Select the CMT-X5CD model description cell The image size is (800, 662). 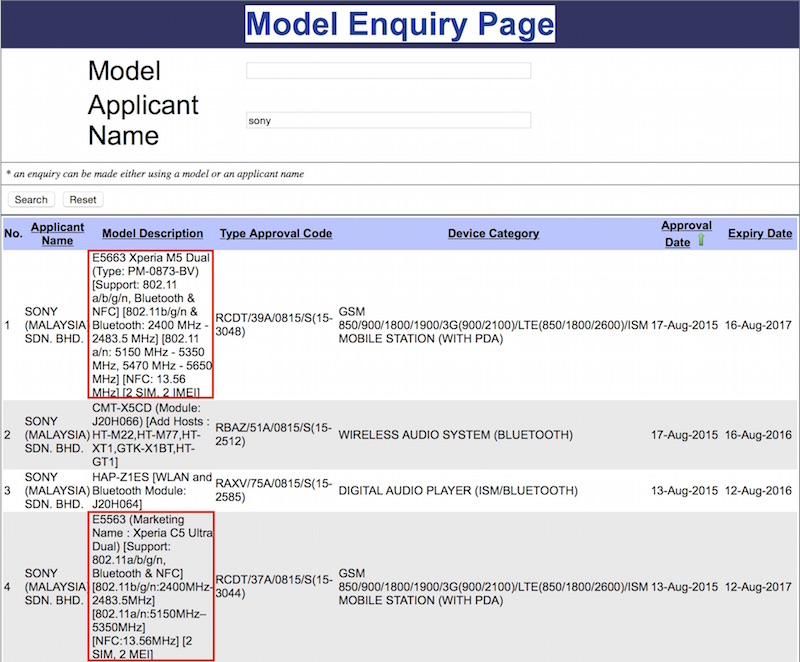(151, 435)
